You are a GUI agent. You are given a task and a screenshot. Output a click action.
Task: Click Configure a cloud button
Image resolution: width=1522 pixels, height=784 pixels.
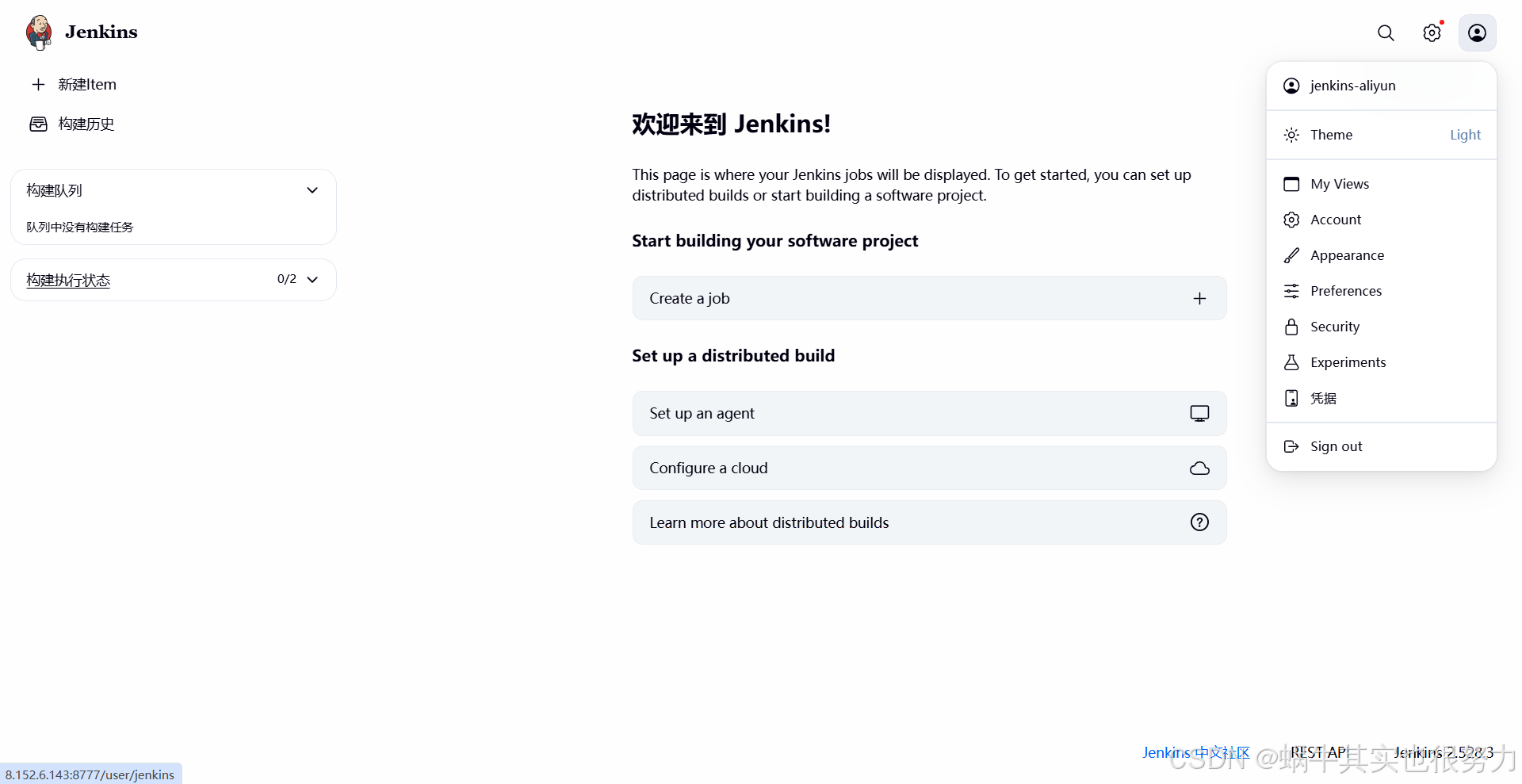point(929,468)
